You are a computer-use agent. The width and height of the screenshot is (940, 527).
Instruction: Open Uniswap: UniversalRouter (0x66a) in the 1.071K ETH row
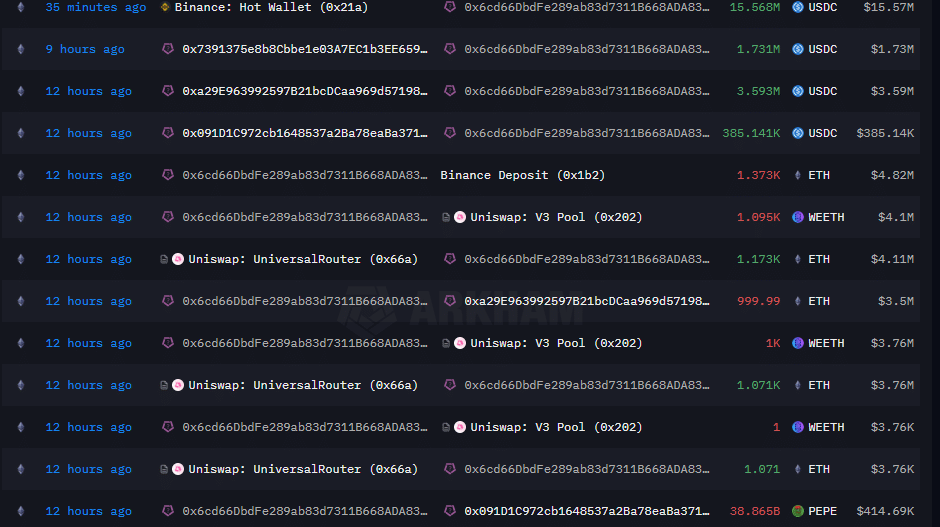303,385
